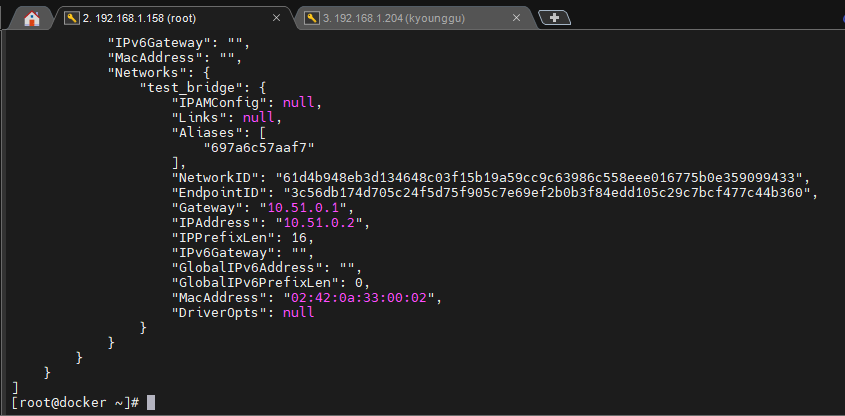Click the "Aliases" key
This screenshot has height=416, width=845.
pos(207,133)
